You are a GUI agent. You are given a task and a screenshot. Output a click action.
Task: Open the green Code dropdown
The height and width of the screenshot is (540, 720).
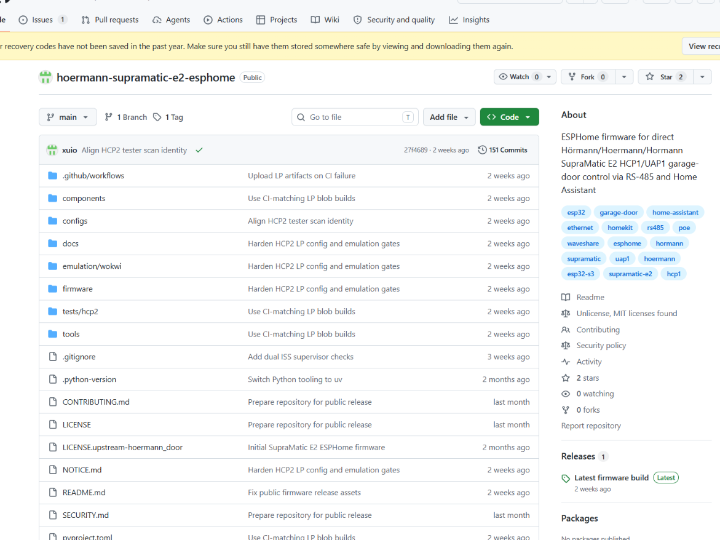tap(509, 117)
